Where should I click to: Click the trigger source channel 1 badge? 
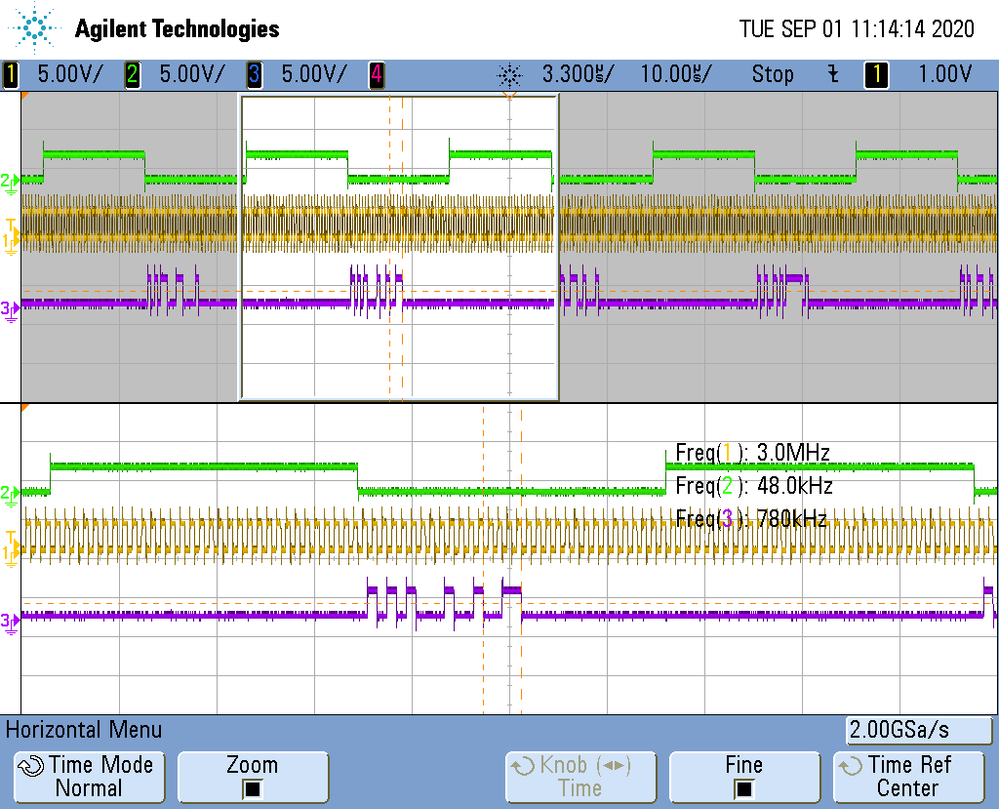(x=876, y=75)
